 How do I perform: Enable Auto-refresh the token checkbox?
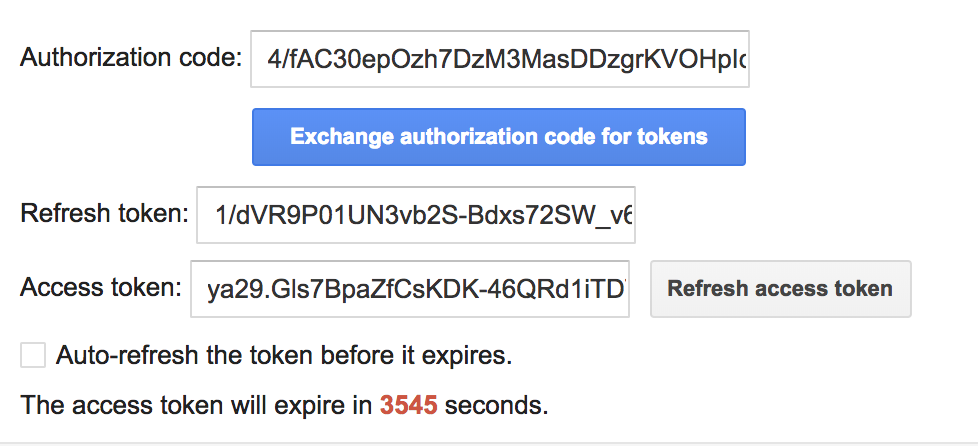coord(33,355)
